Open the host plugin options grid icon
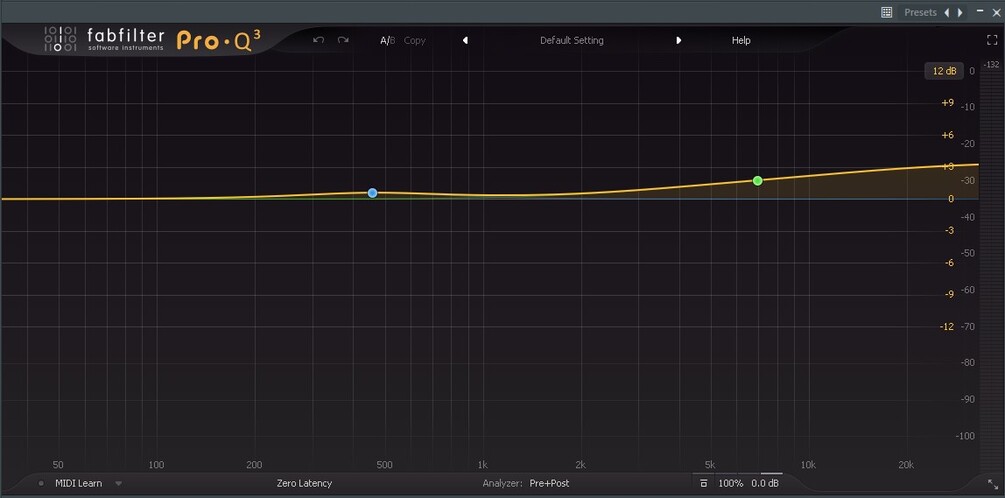 [886, 12]
